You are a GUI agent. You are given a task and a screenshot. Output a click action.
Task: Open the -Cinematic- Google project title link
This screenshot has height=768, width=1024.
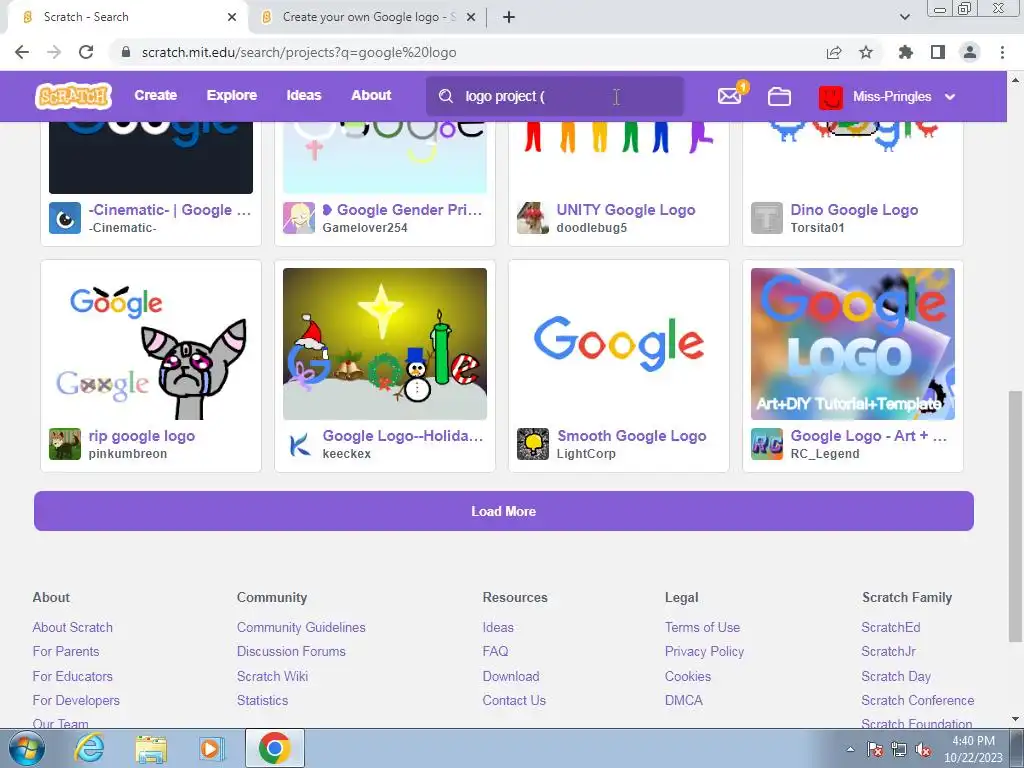[170, 210]
